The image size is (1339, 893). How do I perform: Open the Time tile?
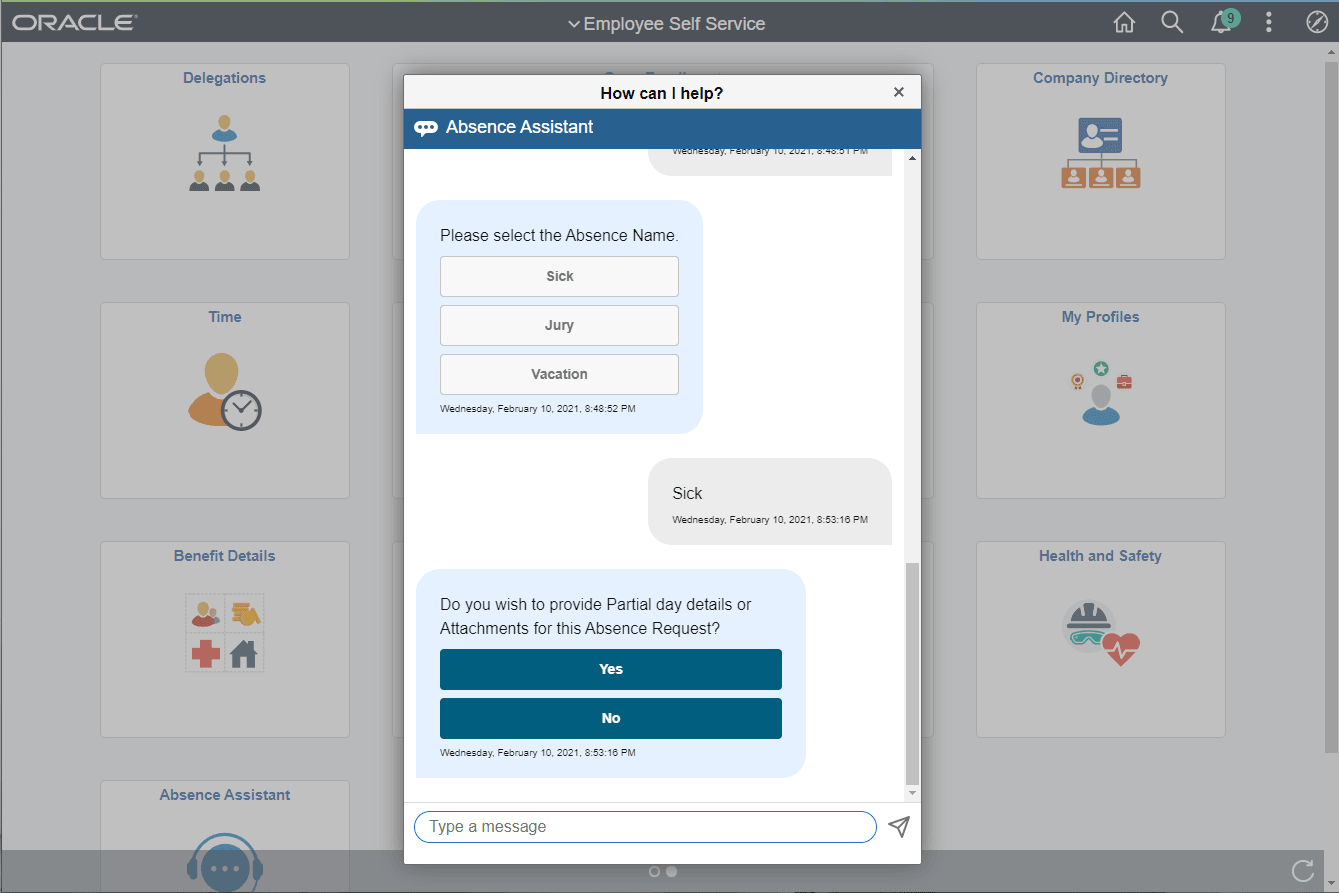(x=224, y=400)
